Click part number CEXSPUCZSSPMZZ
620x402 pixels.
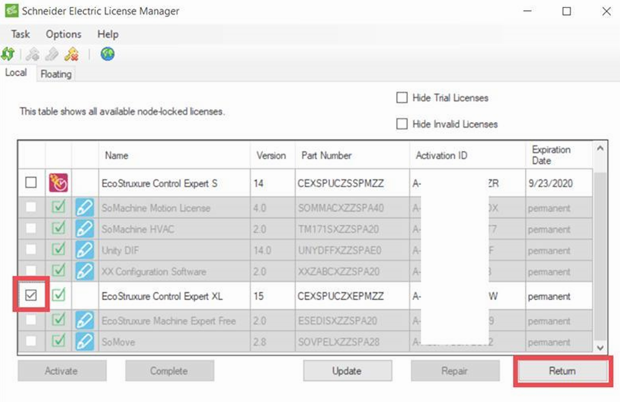pyautogui.click(x=340, y=183)
